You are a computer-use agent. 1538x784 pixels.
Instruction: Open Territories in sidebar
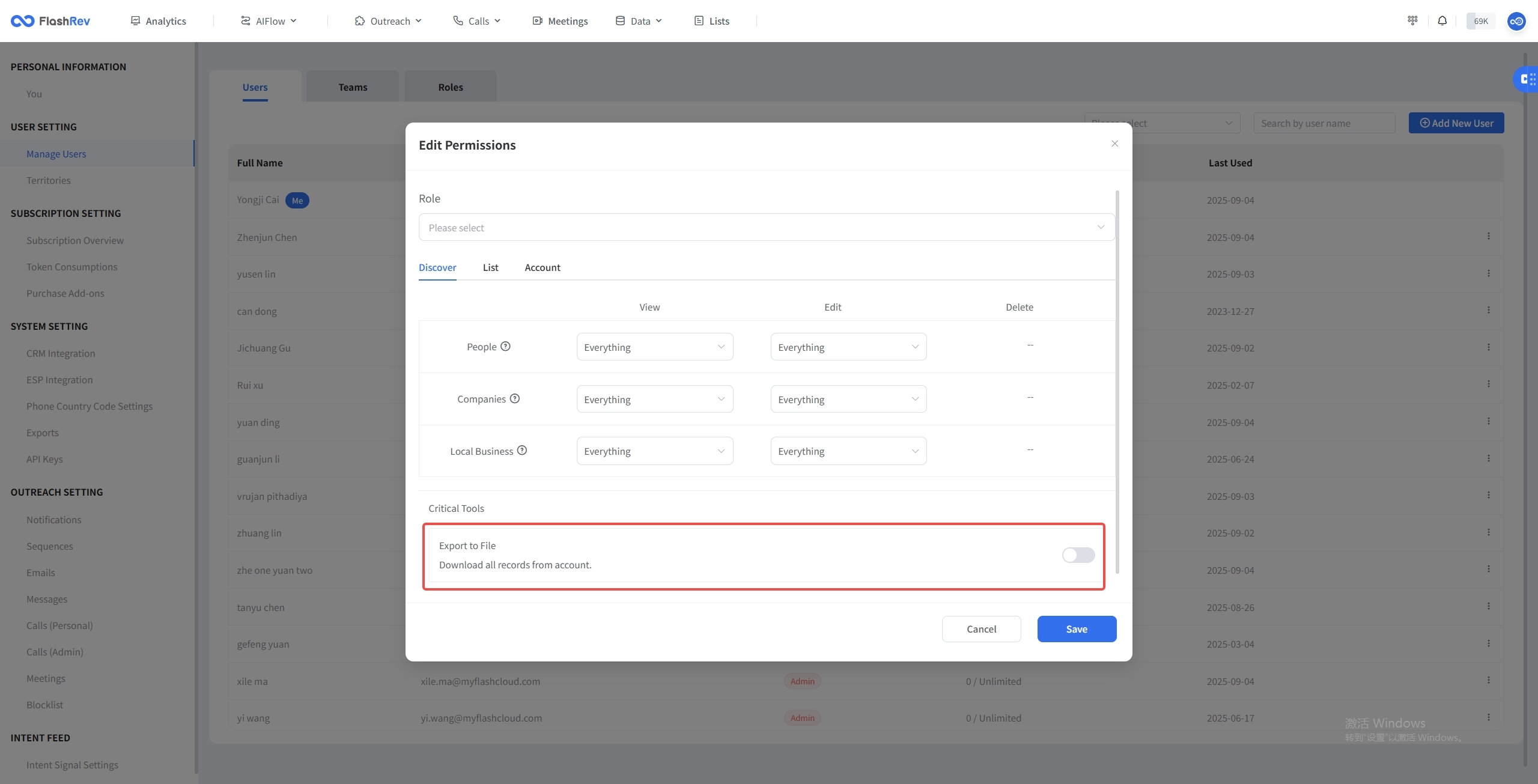48,180
